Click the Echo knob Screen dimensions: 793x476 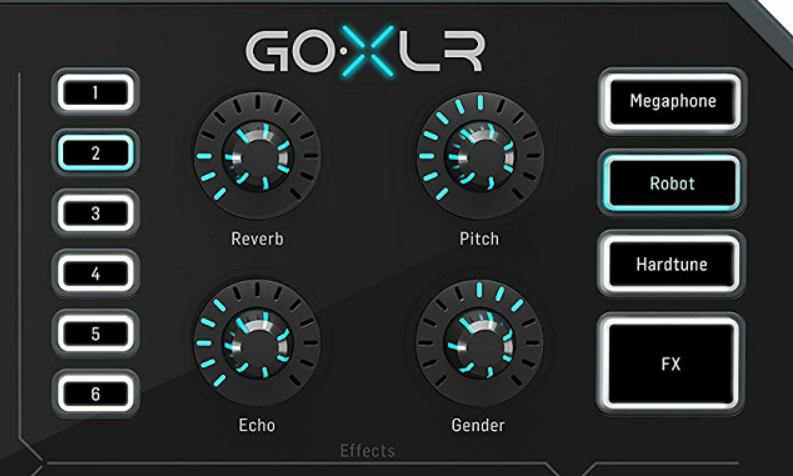pyautogui.click(x=257, y=343)
